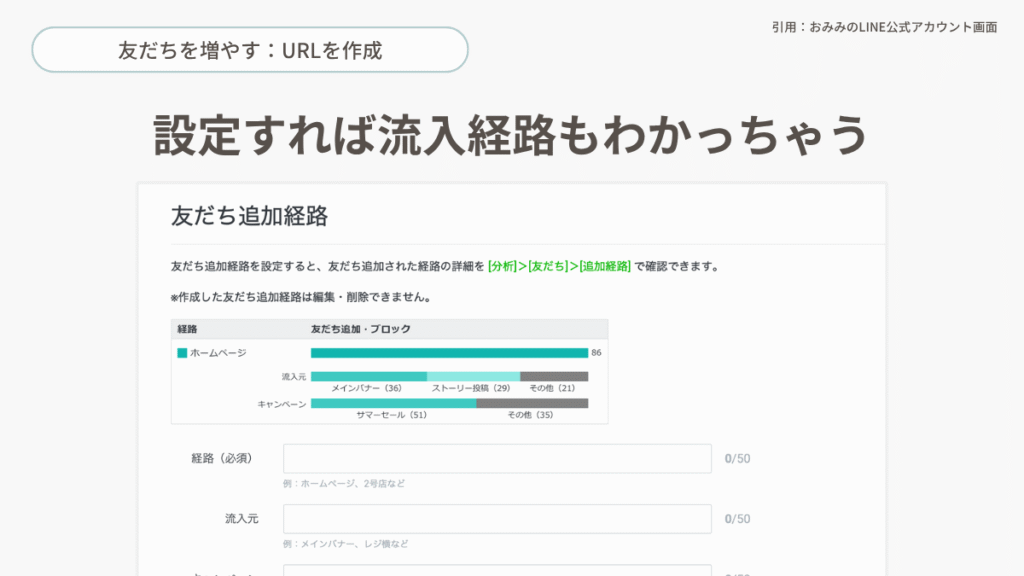Click the 友だちを増やす：URLを作成 pill label
The image size is (1024, 576).
(x=250, y=50)
